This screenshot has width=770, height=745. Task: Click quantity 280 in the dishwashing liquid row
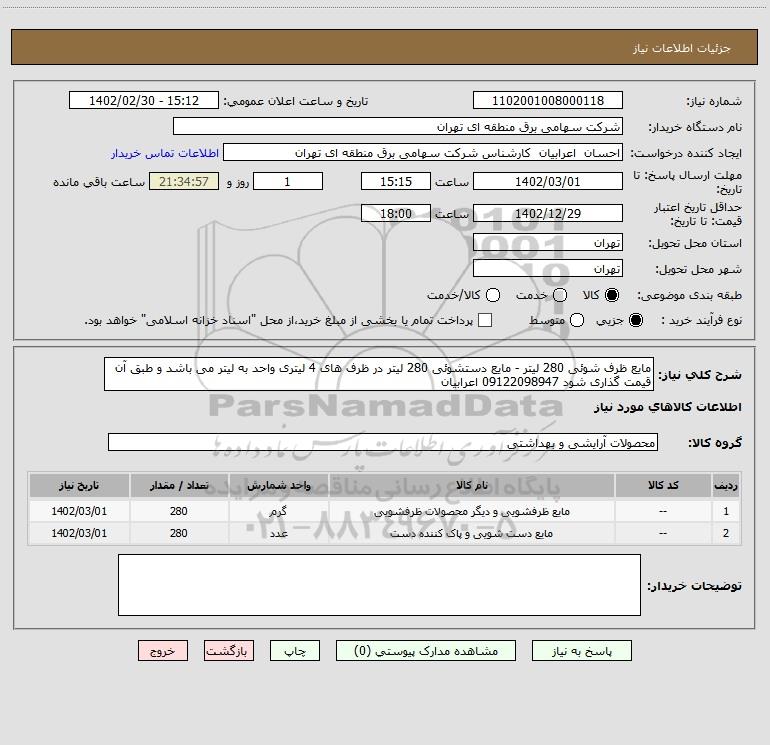point(179,511)
